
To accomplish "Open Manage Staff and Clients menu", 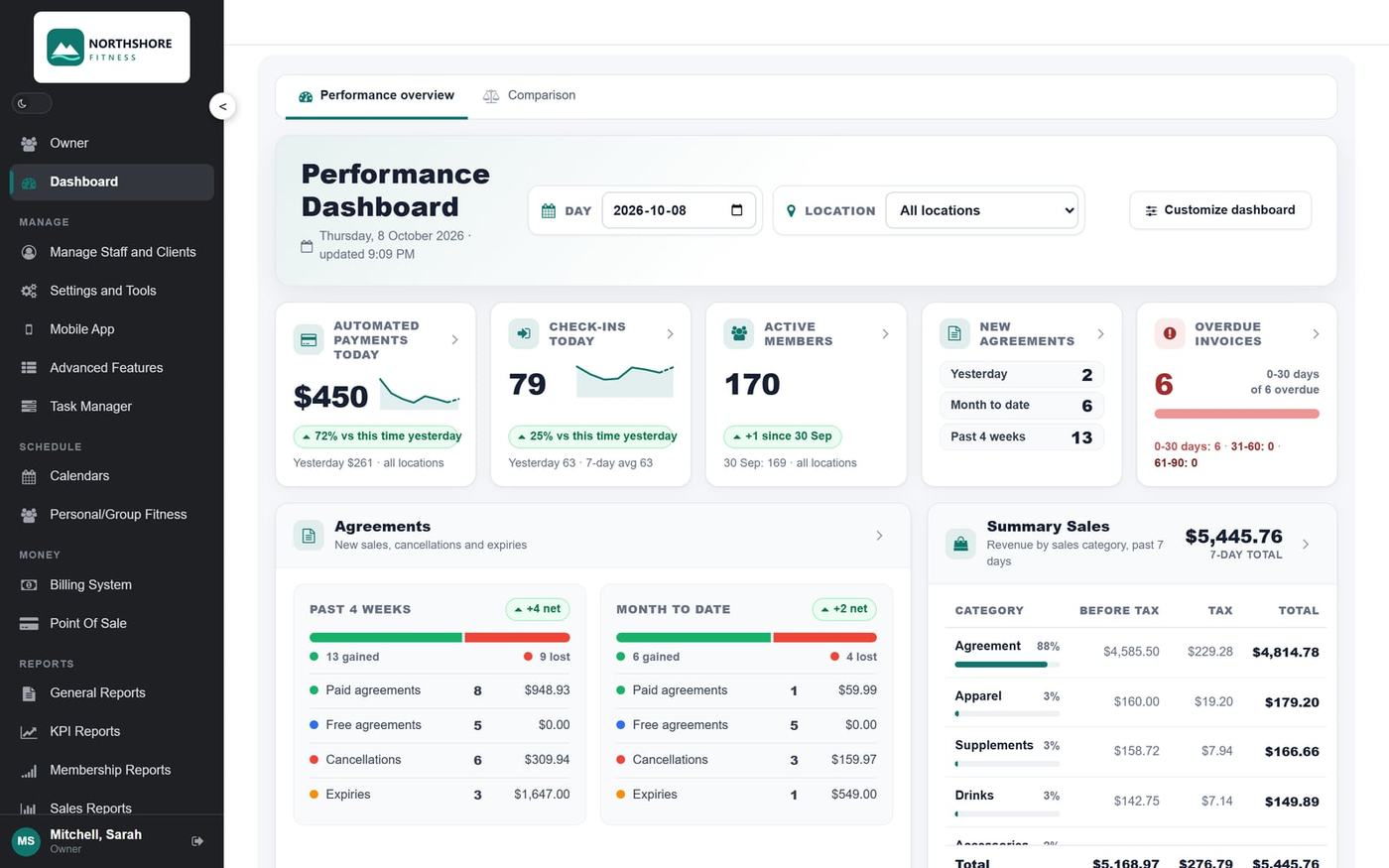I will (x=112, y=253).
